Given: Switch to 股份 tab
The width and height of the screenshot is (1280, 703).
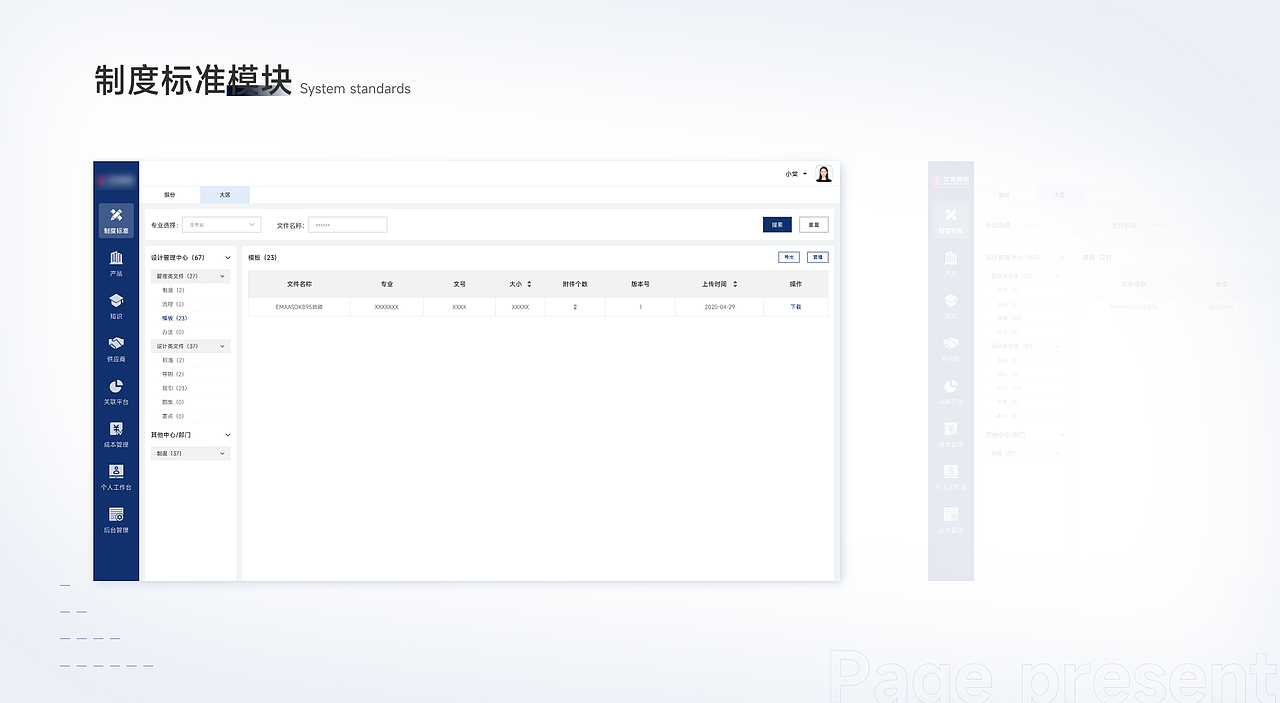Looking at the screenshot, I should [x=170, y=195].
